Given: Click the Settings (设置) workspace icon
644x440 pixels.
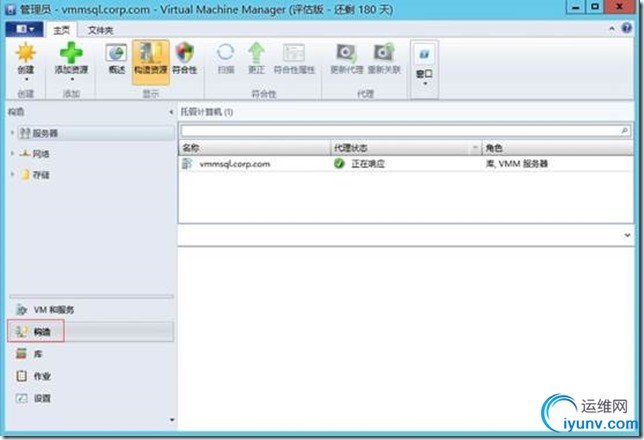Looking at the screenshot, I should point(21,398).
